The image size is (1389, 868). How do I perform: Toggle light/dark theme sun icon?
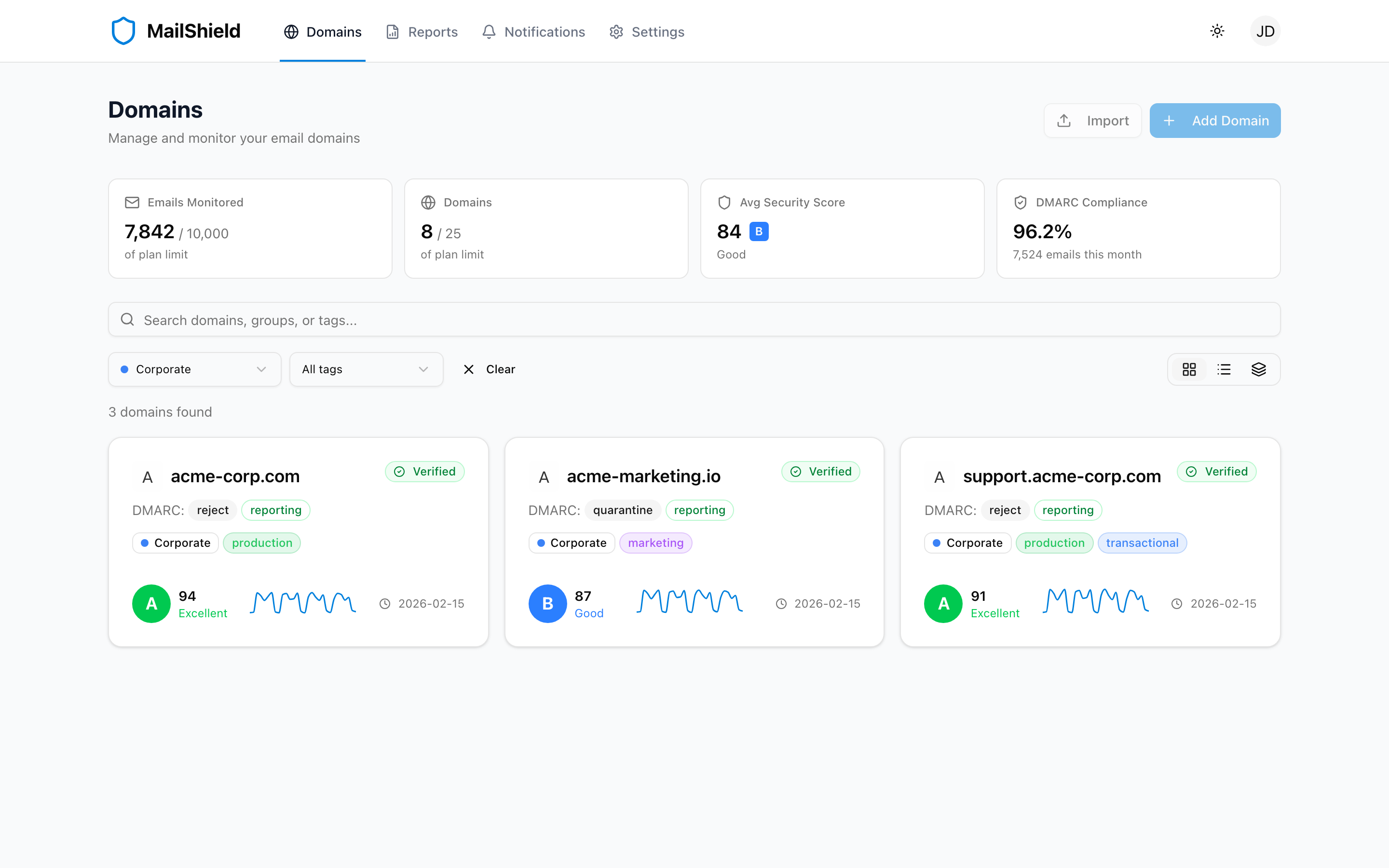tap(1217, 31)
